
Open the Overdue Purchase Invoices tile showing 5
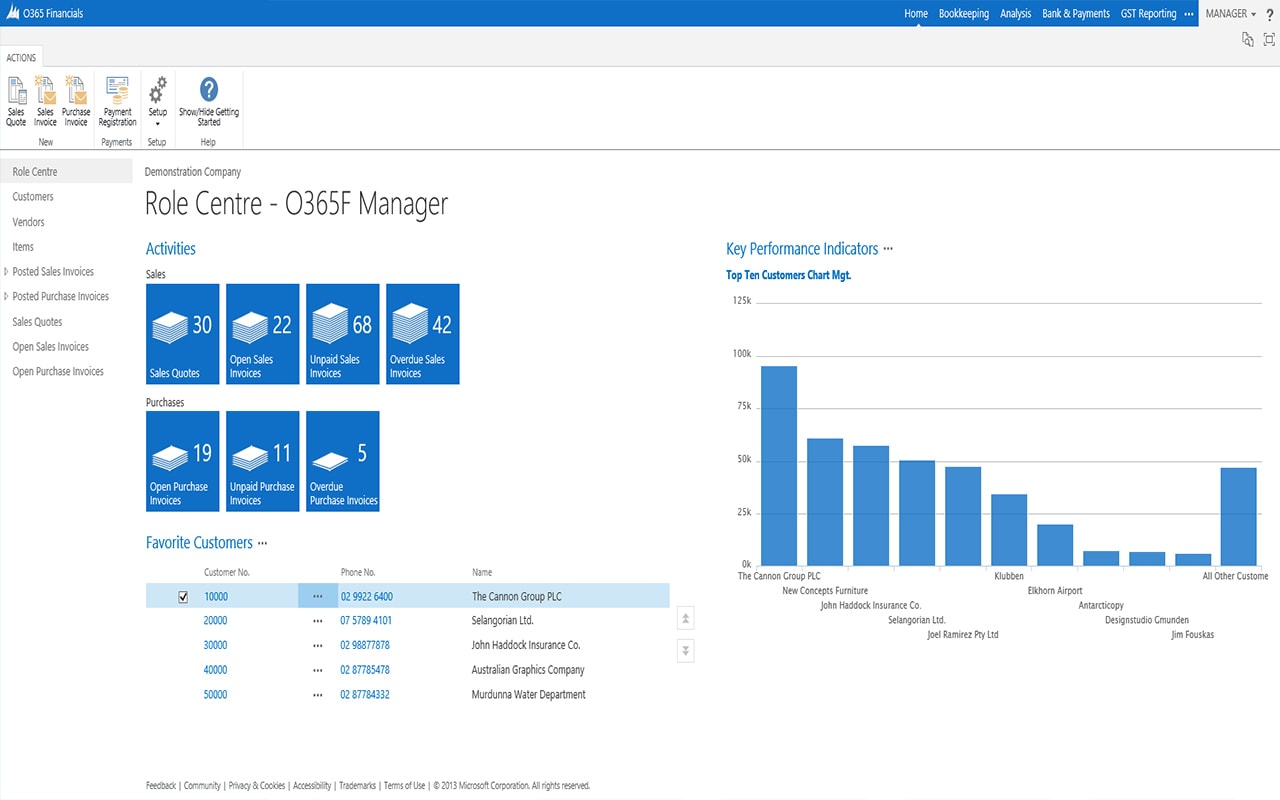pos(343,461)
